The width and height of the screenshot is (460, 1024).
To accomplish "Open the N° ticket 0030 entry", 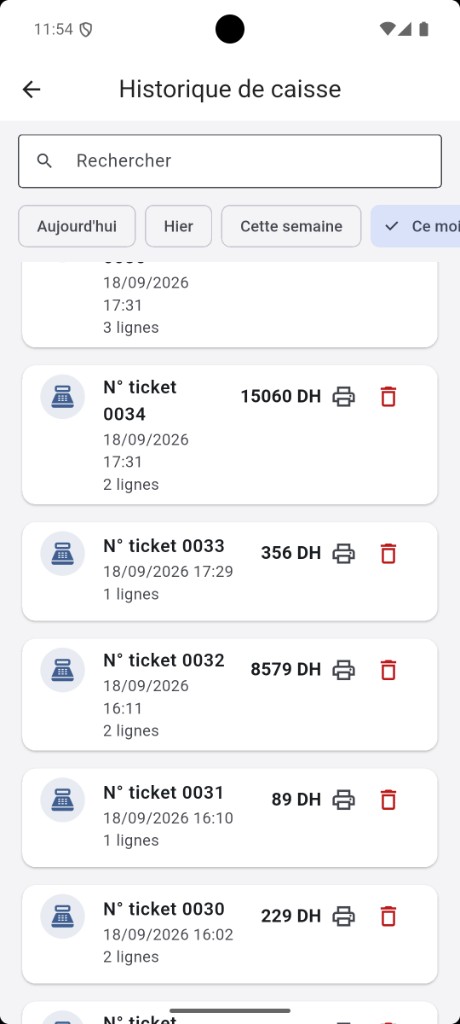I will click(229, 934).
